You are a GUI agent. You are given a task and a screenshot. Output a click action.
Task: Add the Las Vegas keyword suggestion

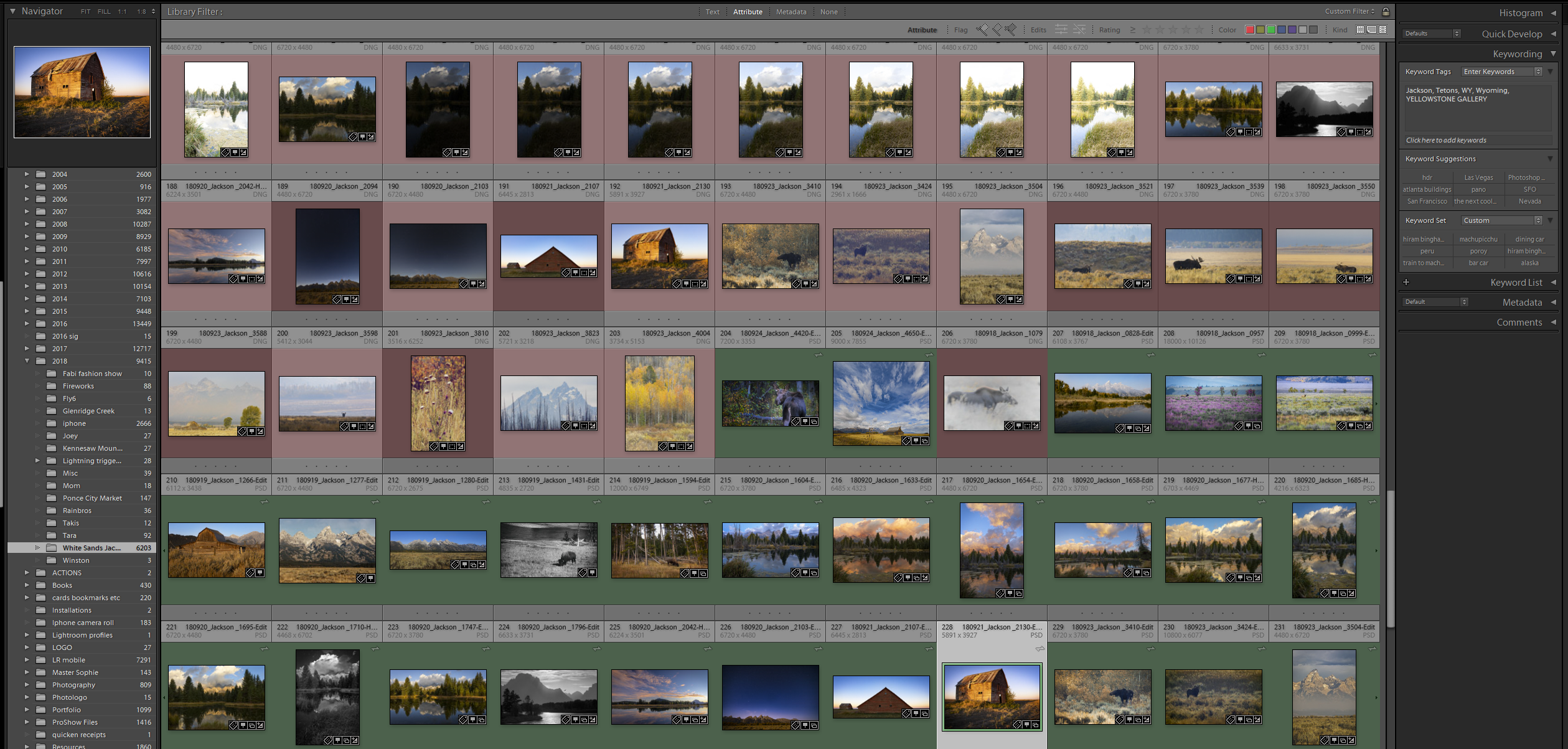point(1478,177)
